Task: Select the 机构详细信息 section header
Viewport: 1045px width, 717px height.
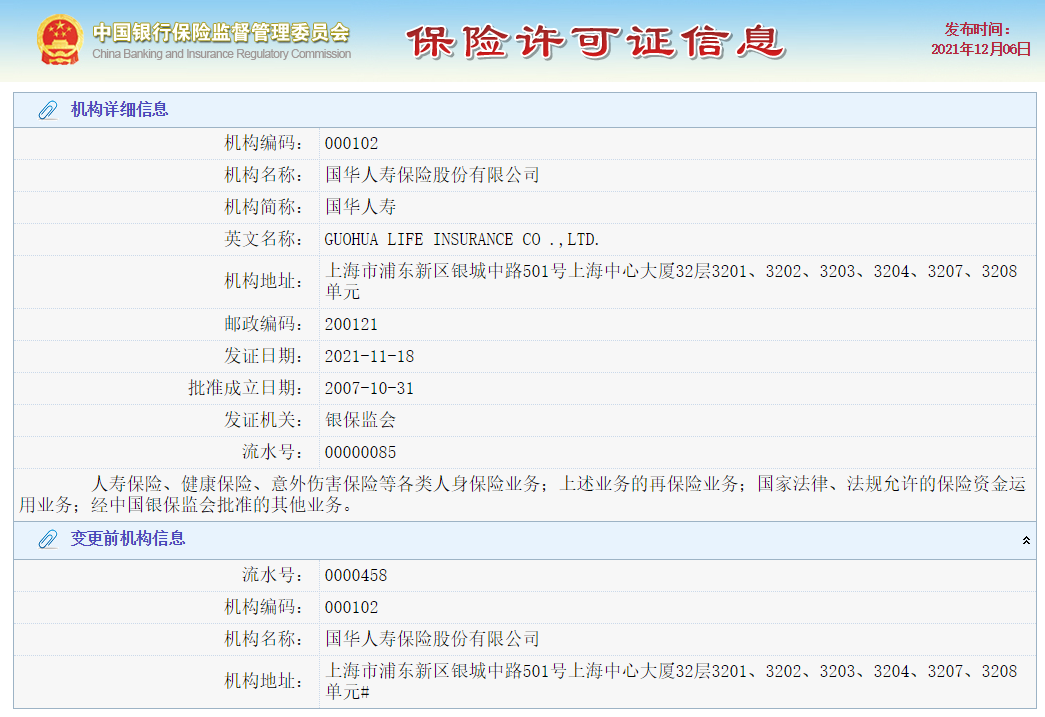Action: point(524,110)
